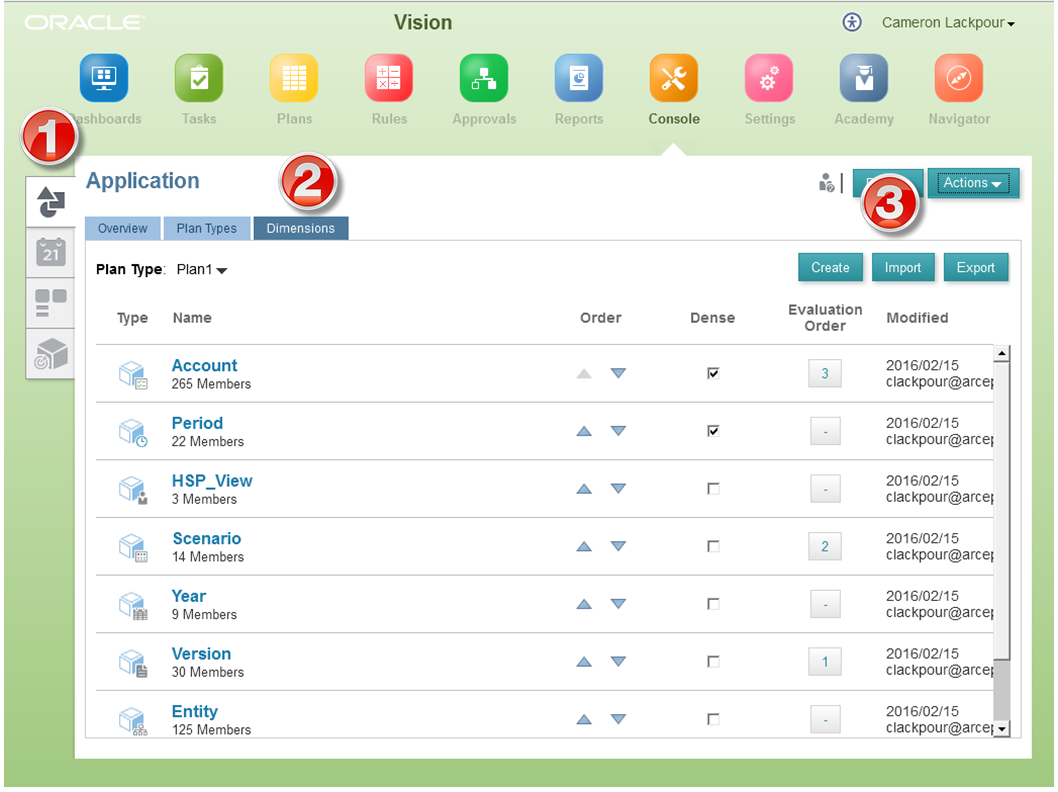1058x792 pixels.
Task: Open Scenario evaluation order value 2
Action: point(825,546)
